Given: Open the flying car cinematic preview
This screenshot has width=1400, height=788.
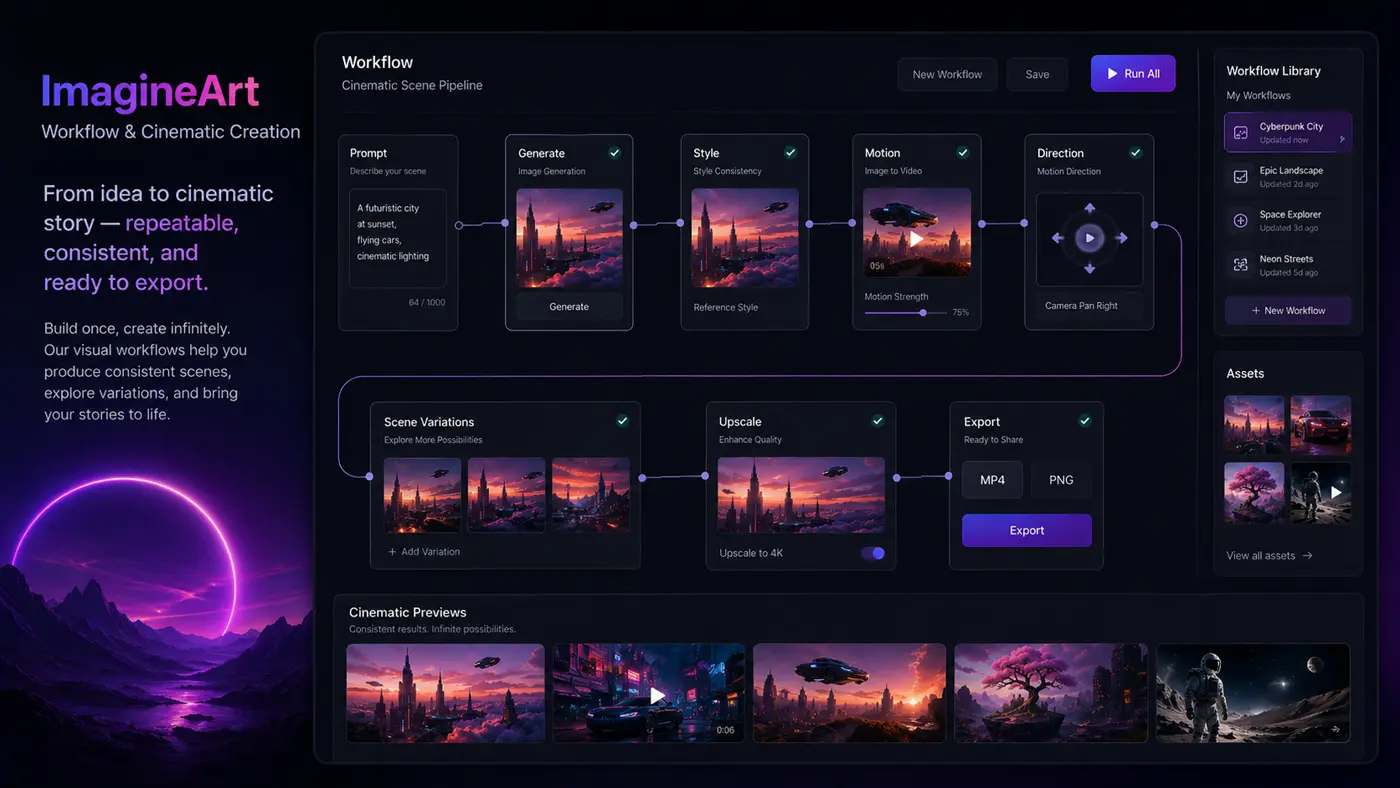Looking at the screenshot, I should coord(850,693).
